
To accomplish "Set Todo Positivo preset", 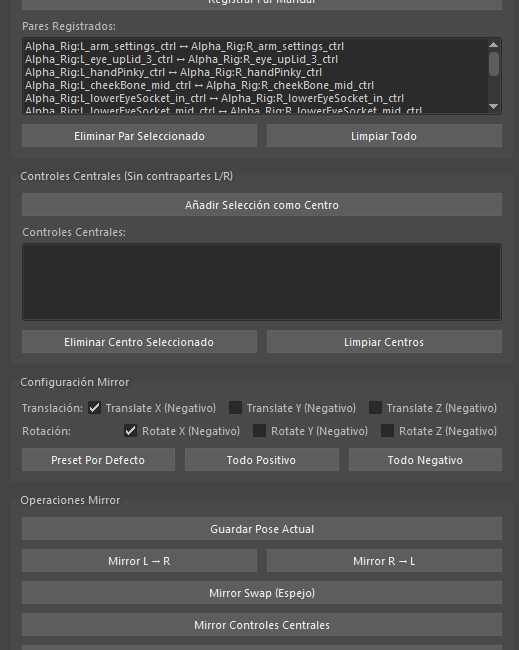I will pyautogui.click(x=262, y=460).
